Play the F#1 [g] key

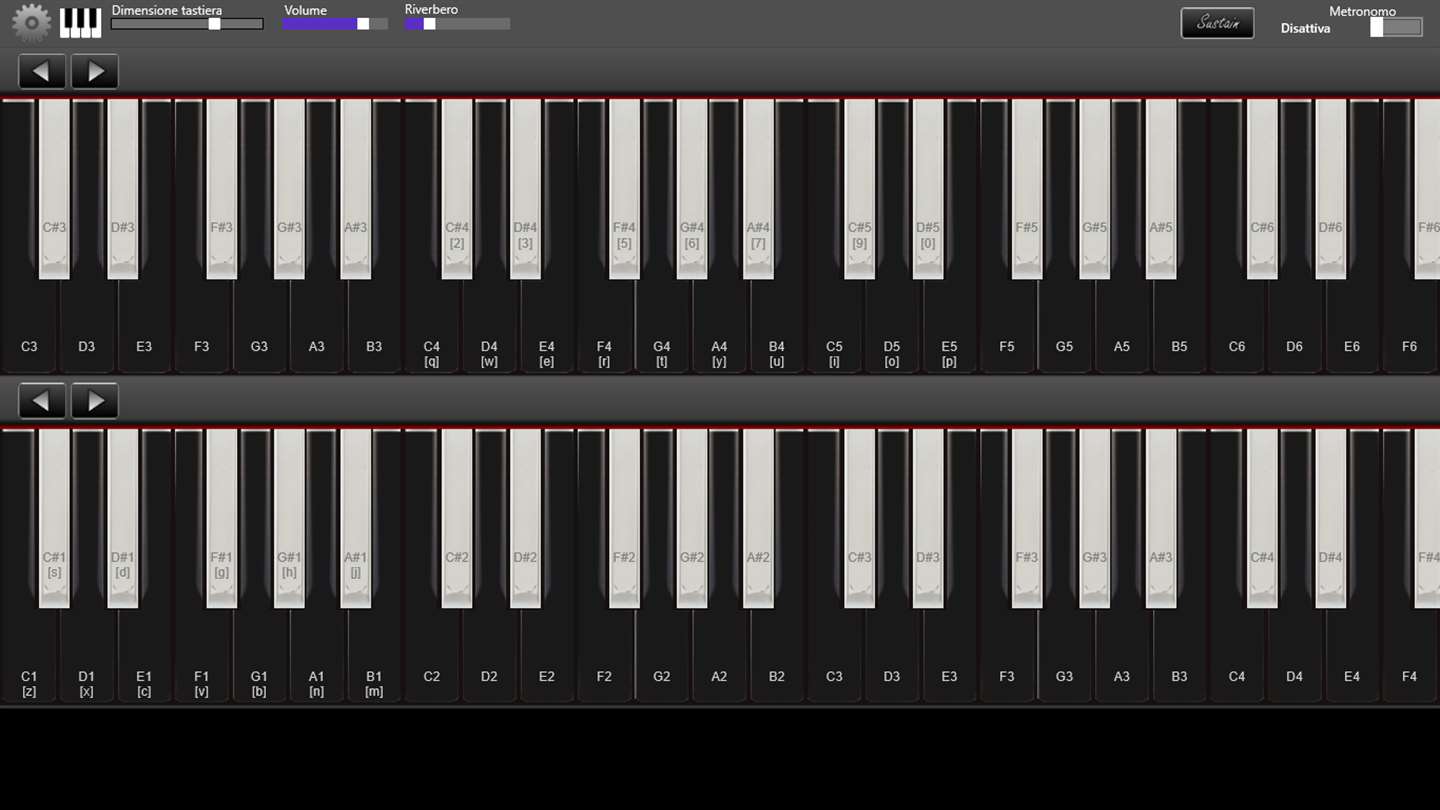coord(221,519)
